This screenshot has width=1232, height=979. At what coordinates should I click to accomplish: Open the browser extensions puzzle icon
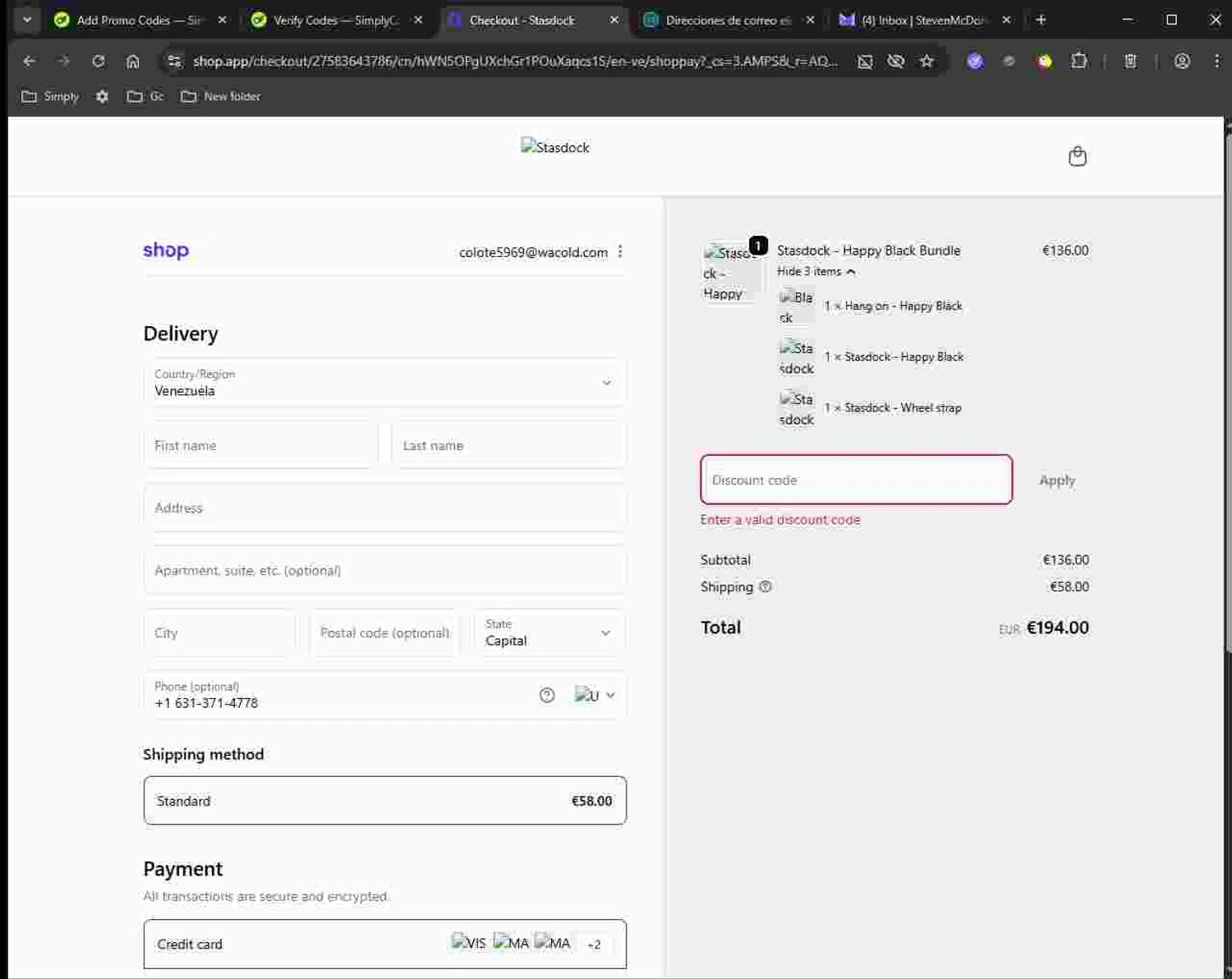pyautogui.click(x=1079, y=61)
